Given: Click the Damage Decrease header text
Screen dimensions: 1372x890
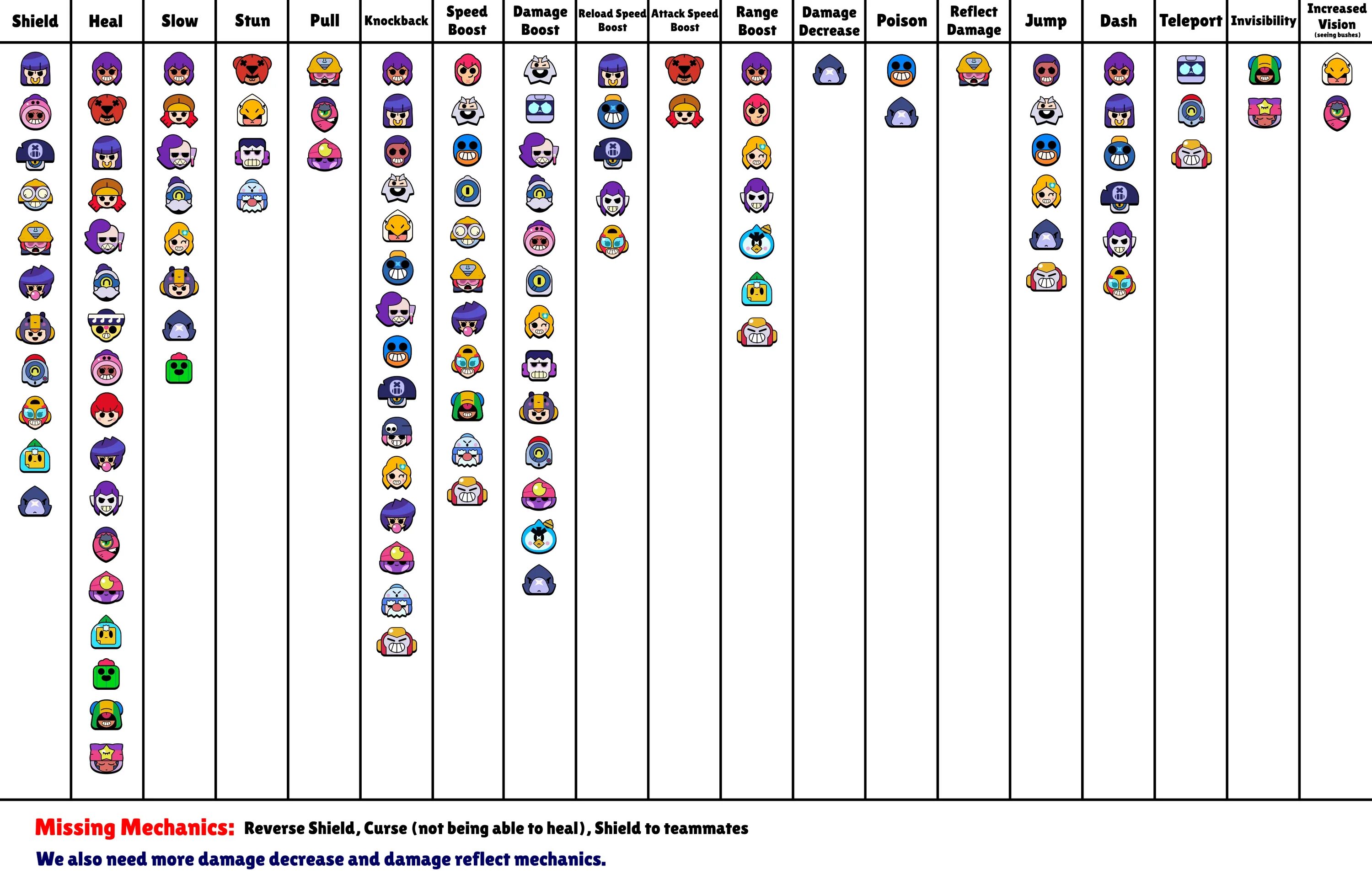Looking at the screenshot, I should click(826, 23).
